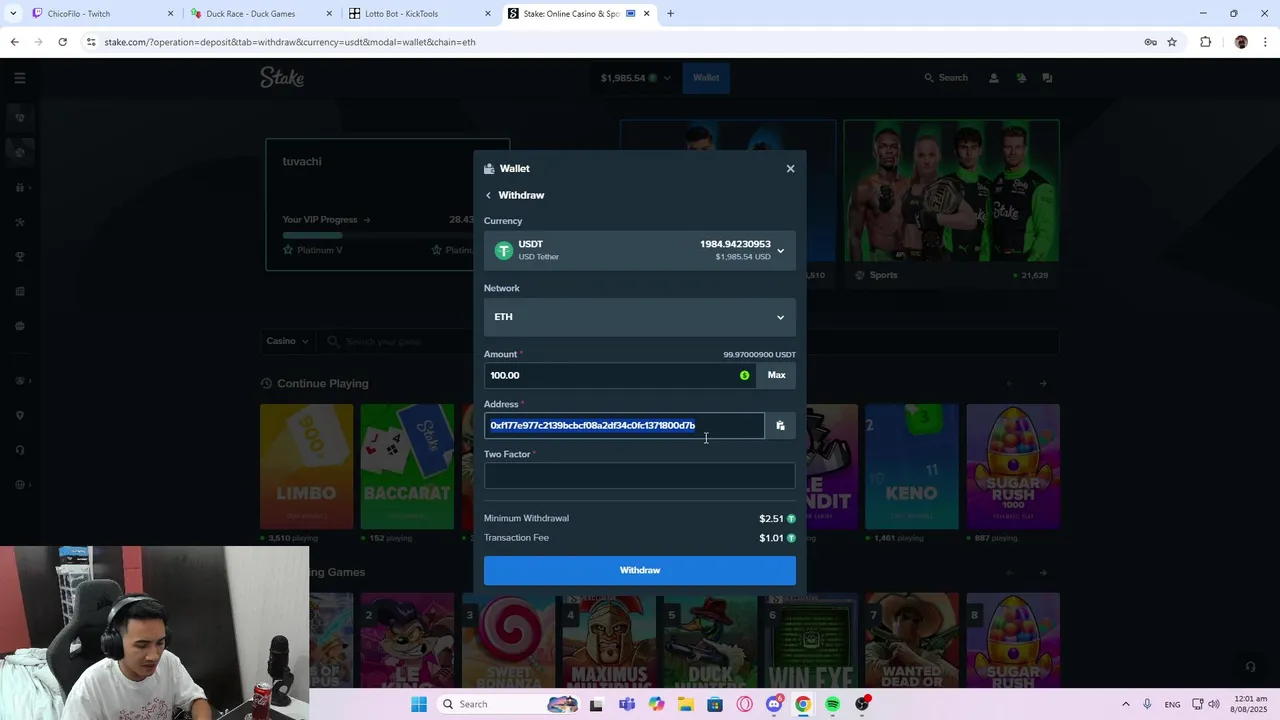Expand the balance dropdown arrow in header
This screenshot has width=1280, height=720.
[667, 78]
